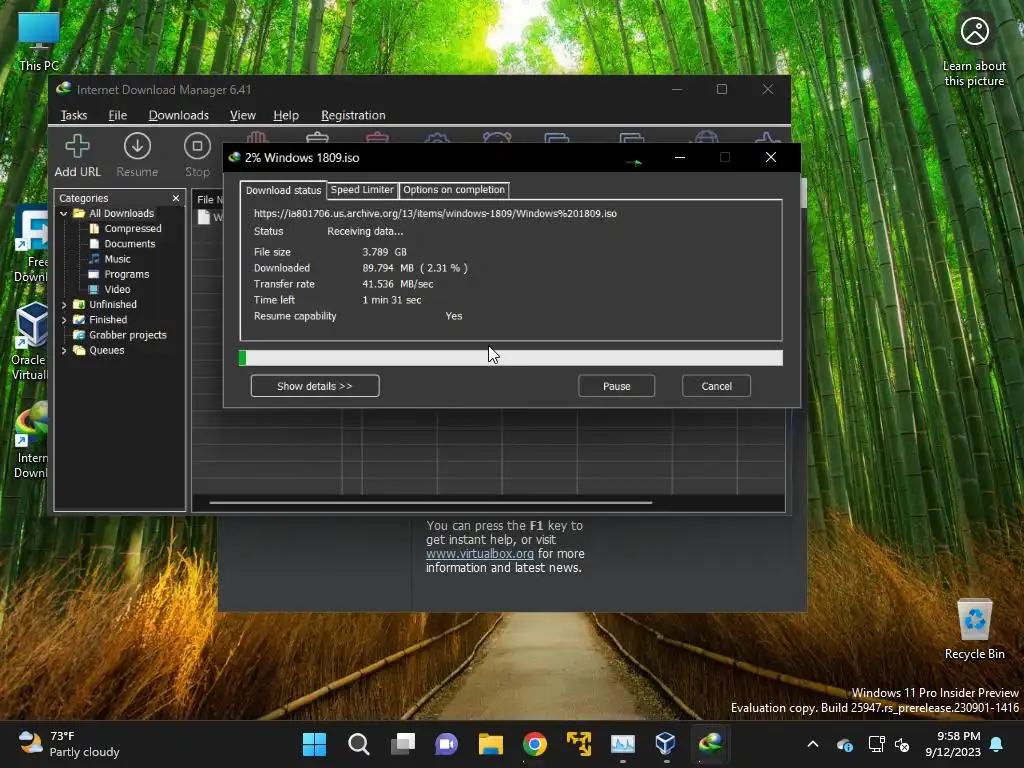Open the Tasks menu

click(x=74, y=115)
